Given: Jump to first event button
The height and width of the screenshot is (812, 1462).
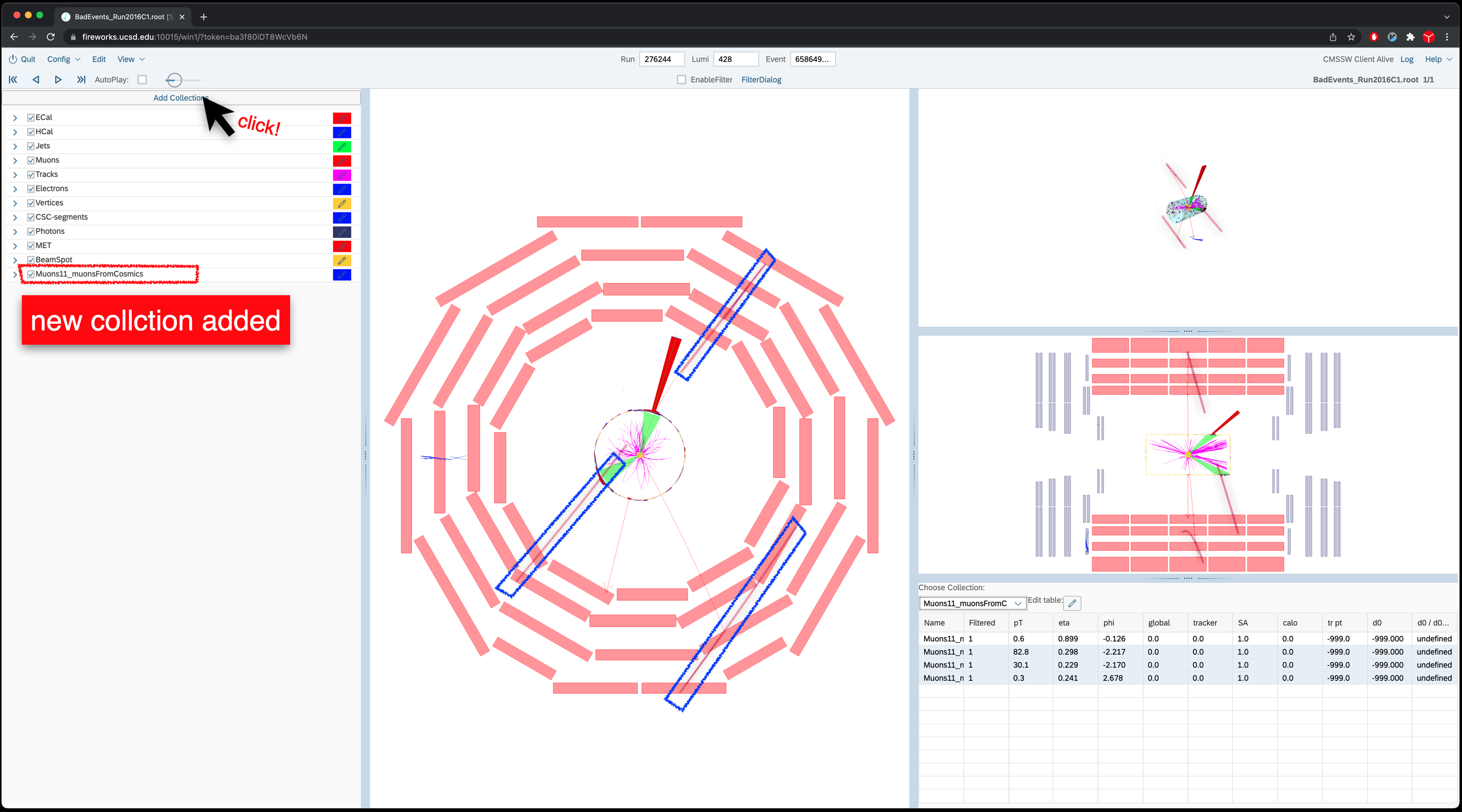Looking at the screenshot, I should pos(13,79).
